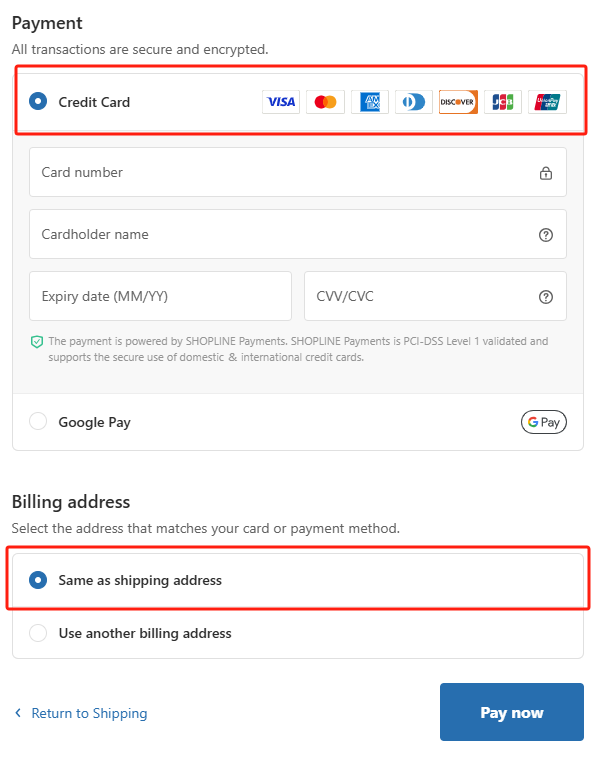
Task: Open the Cardholder name help icon
Action: (546, 235)
